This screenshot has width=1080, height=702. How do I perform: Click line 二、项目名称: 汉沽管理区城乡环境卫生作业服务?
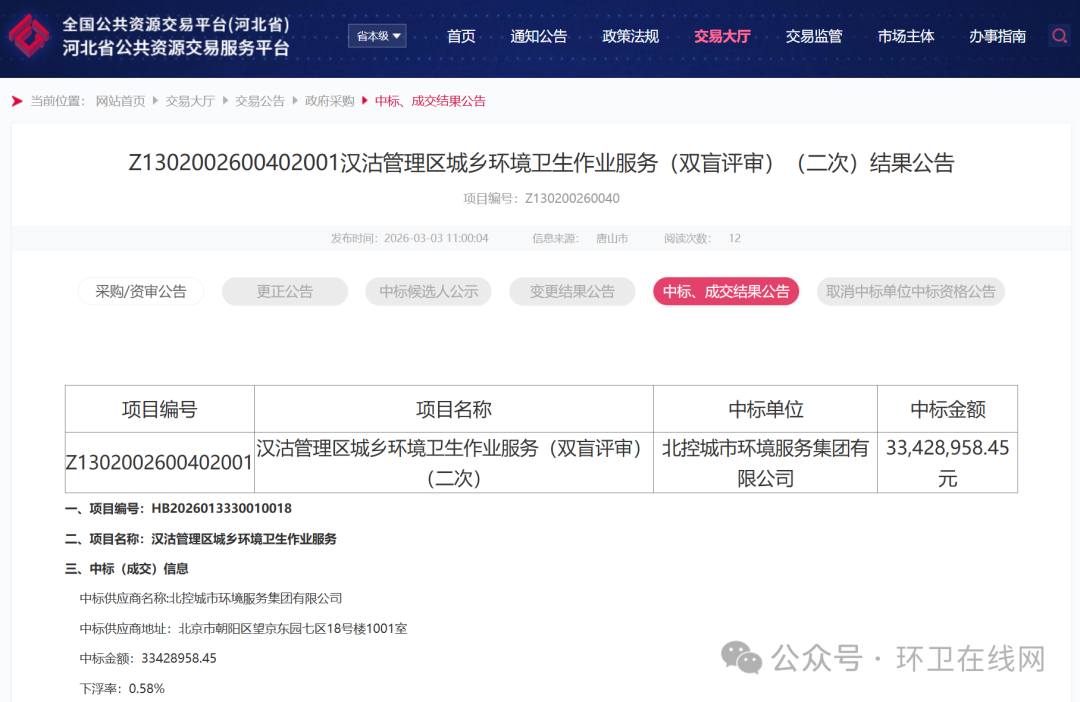200,539
